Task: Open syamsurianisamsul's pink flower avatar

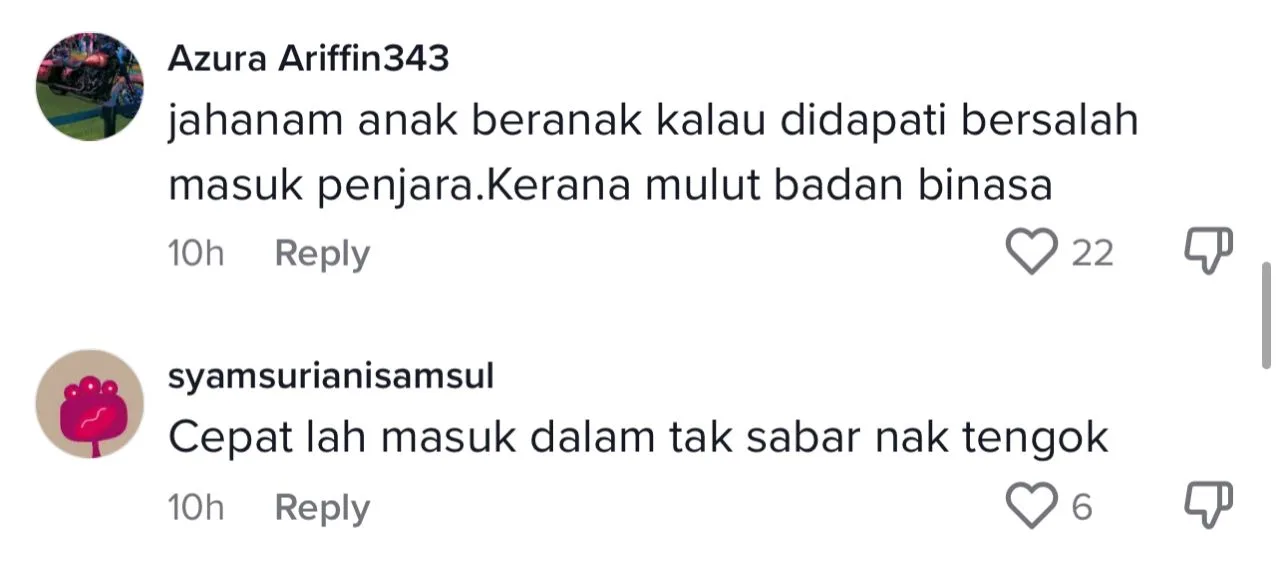Action: click(90, 404)
